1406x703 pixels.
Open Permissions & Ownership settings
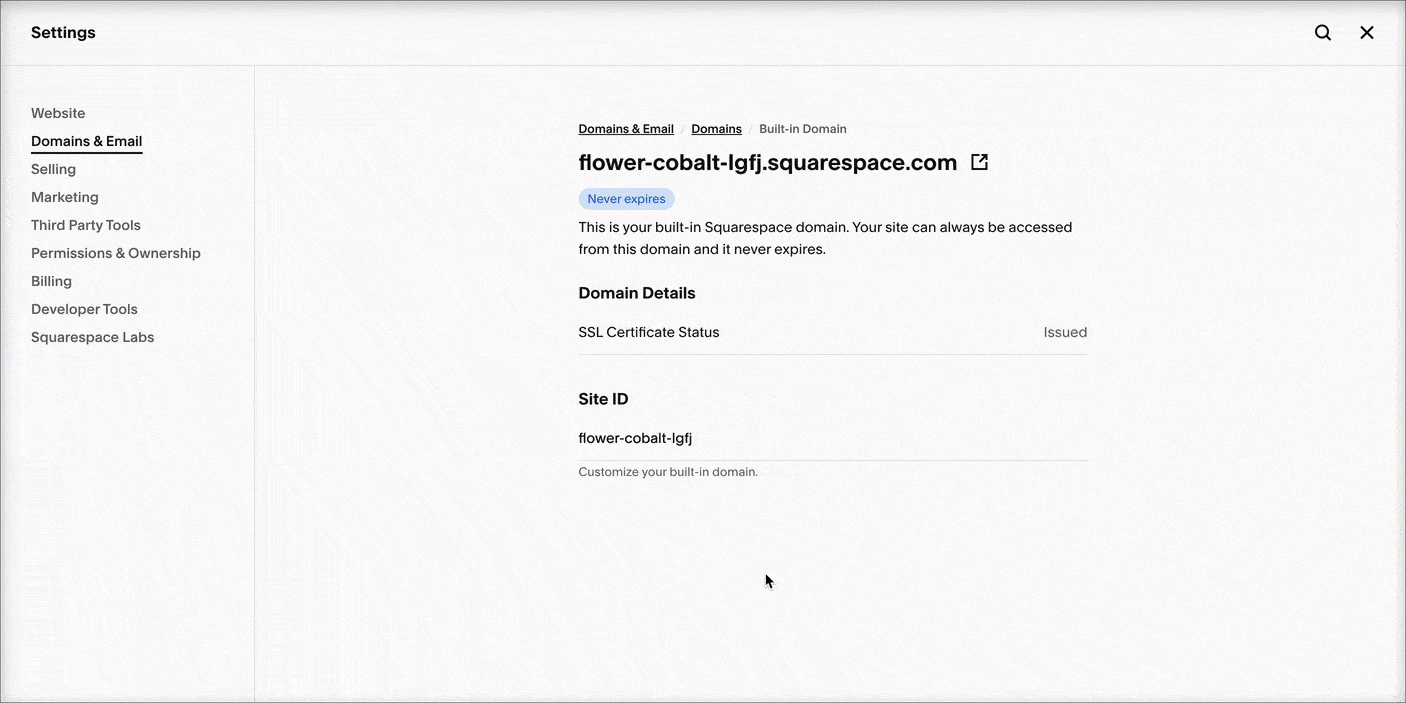point(116,253)
